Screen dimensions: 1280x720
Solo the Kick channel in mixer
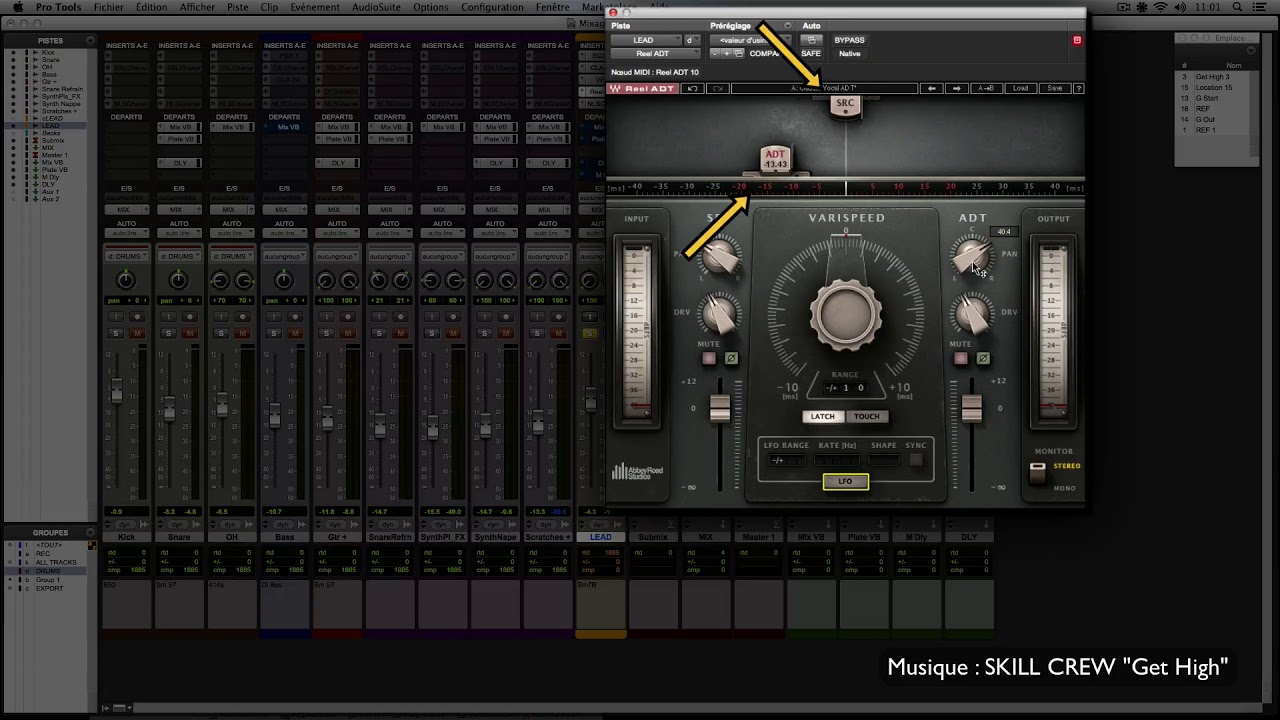click(x=116, y=333)
